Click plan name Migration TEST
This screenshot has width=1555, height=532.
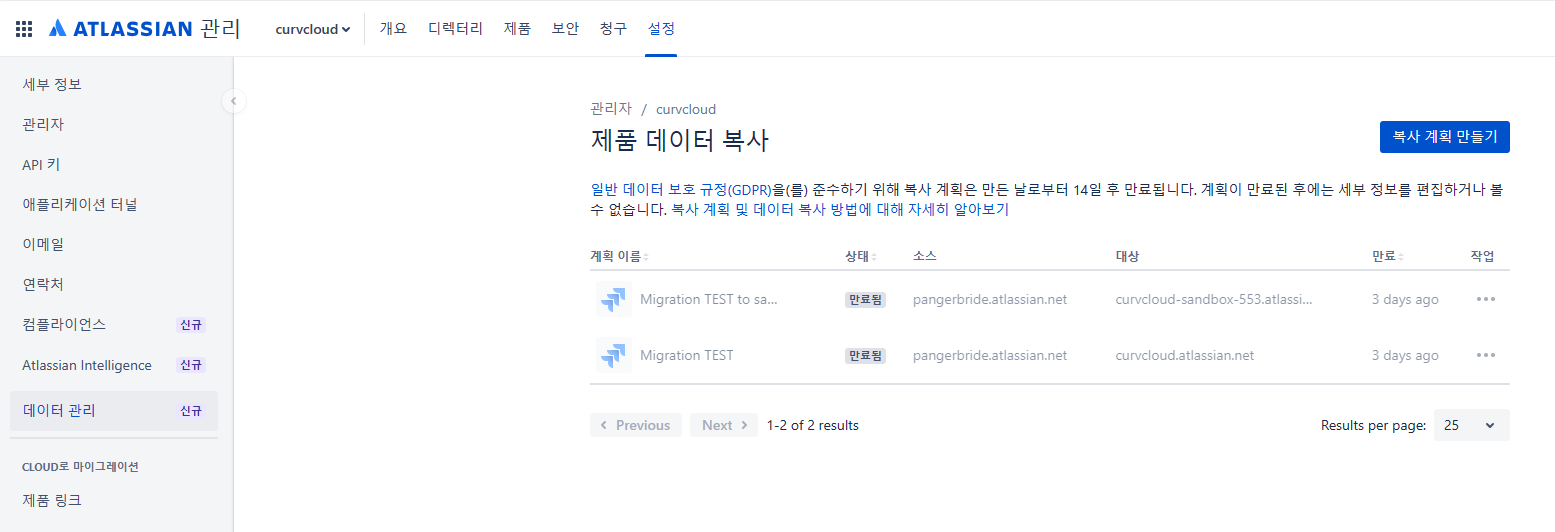686,355
